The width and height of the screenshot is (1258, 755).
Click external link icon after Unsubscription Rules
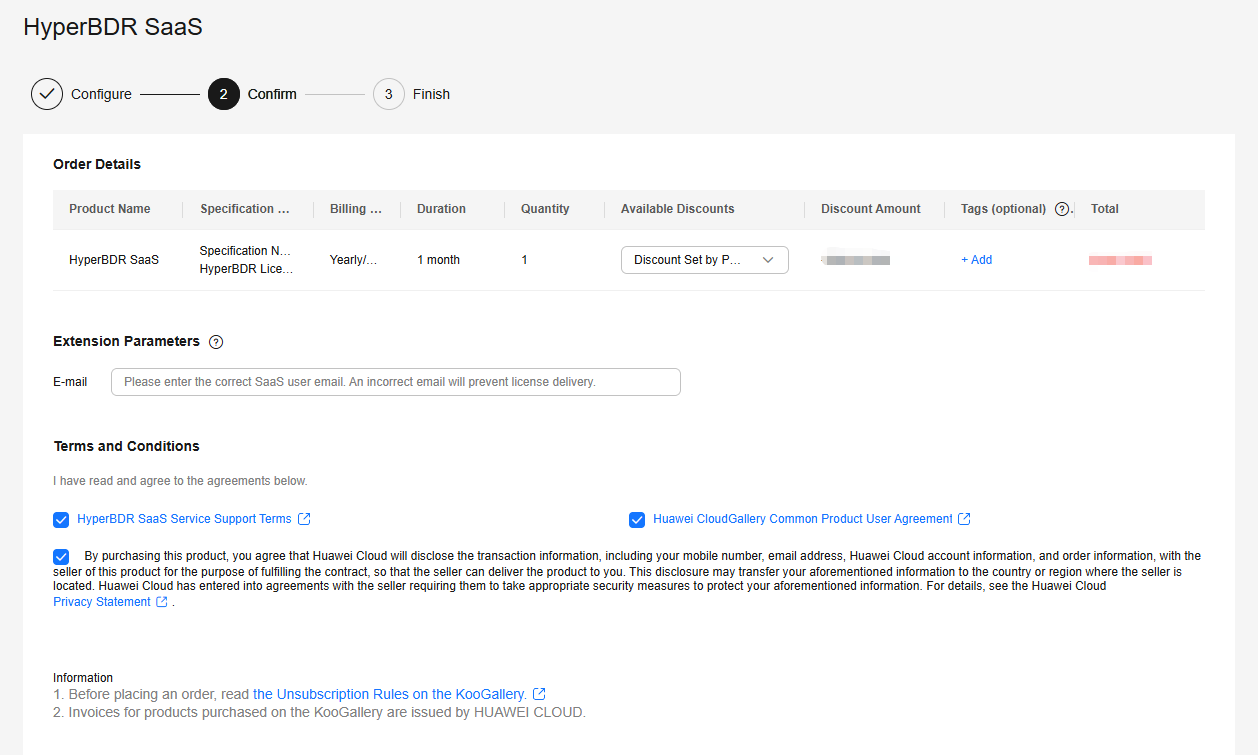pyautogui.click(x=539, y=694)
